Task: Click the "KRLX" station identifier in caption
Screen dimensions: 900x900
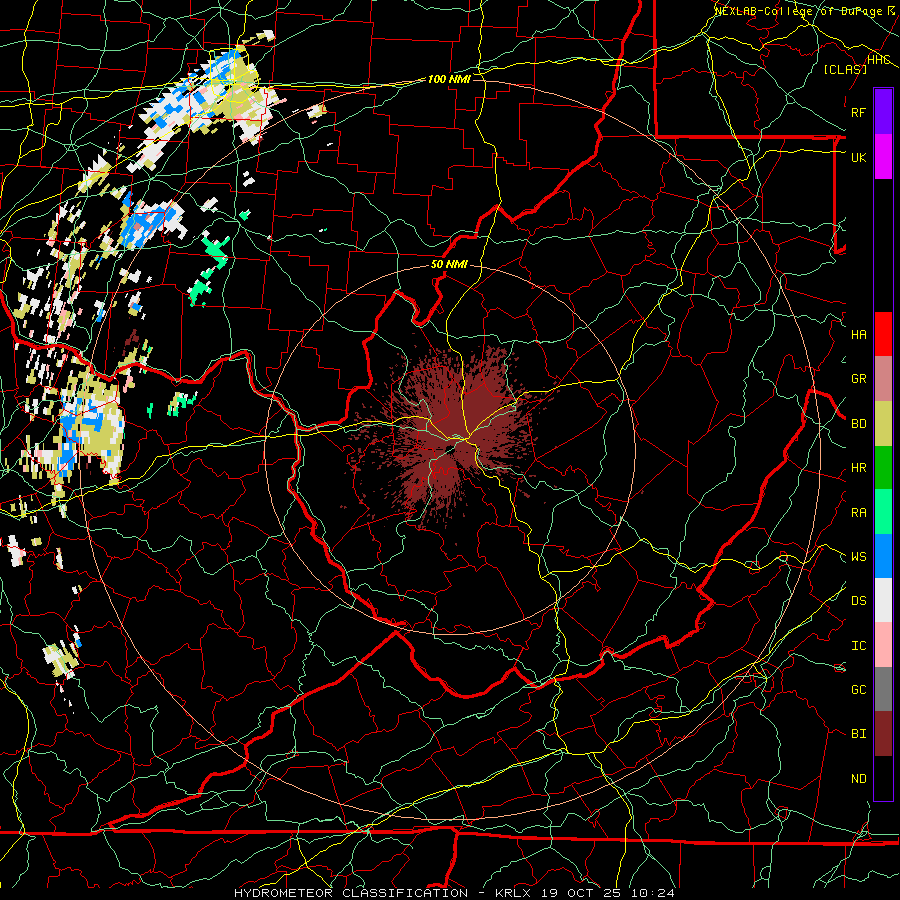Action: (513, 893)
